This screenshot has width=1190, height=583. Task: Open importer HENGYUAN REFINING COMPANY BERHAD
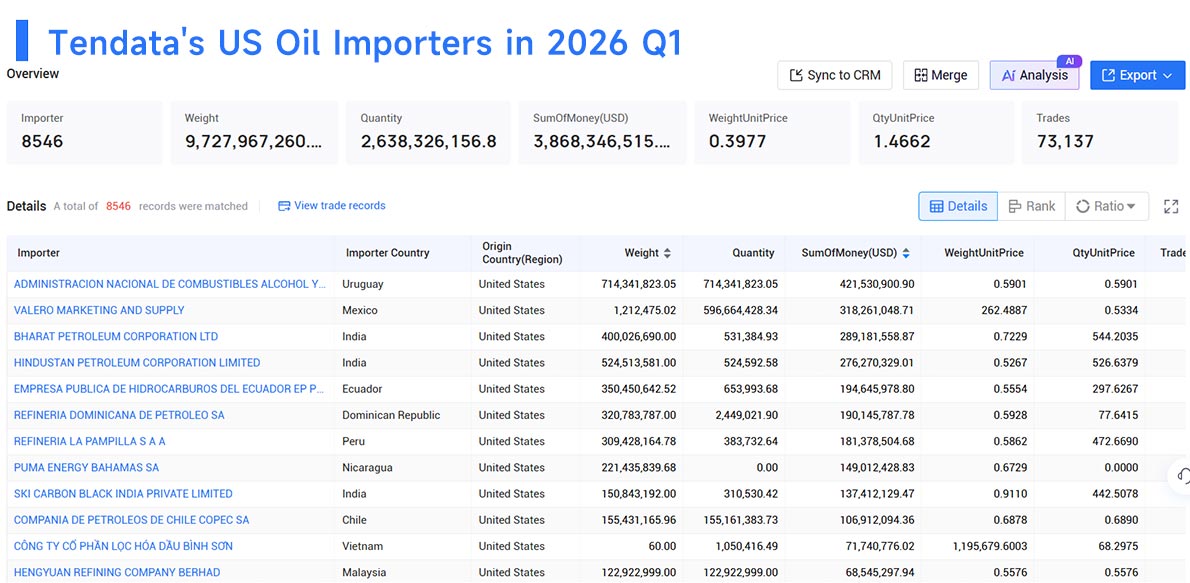click(x=117, y=572)
